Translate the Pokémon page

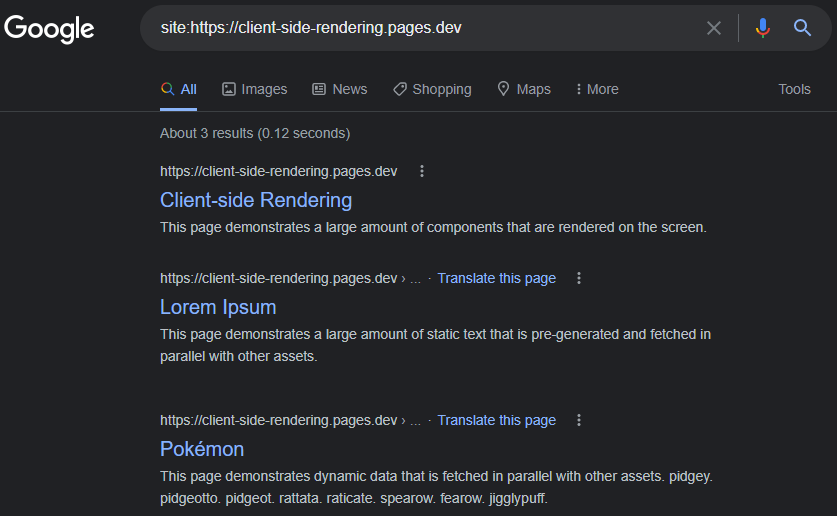(x=496, y=420)
